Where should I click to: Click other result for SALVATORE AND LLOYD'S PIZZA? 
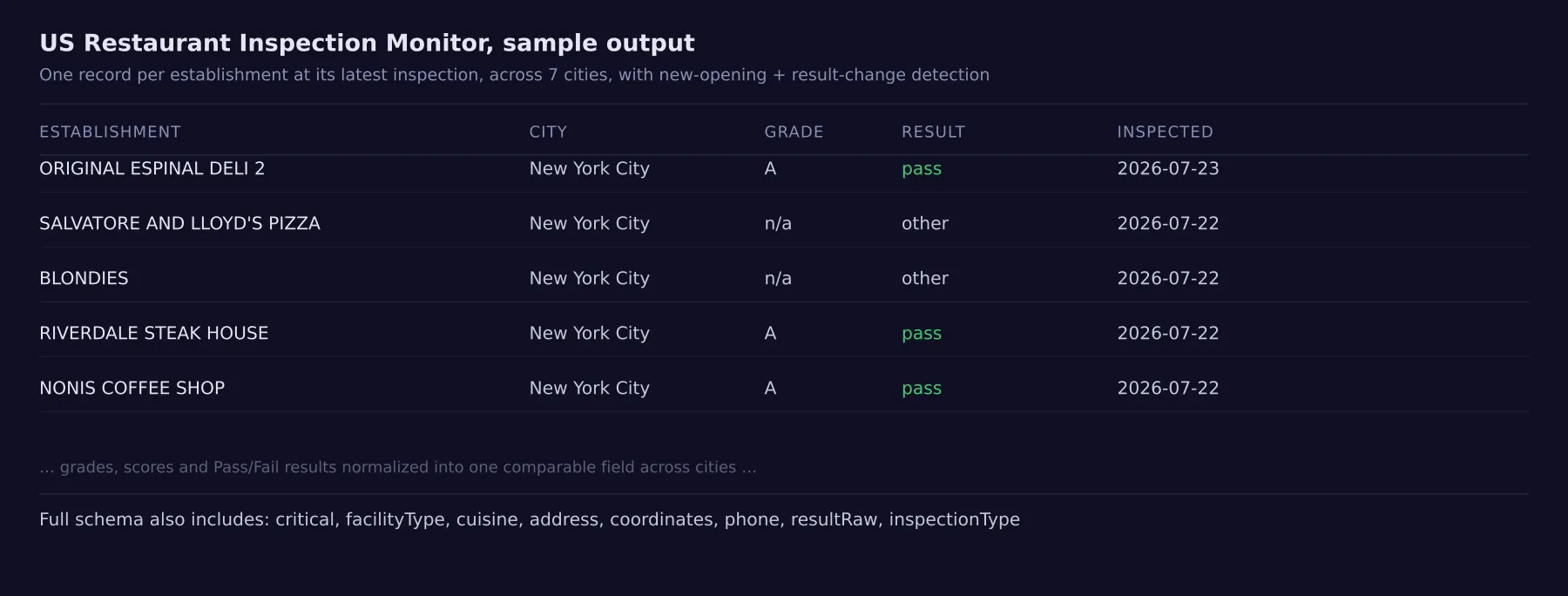coord(925,223)
